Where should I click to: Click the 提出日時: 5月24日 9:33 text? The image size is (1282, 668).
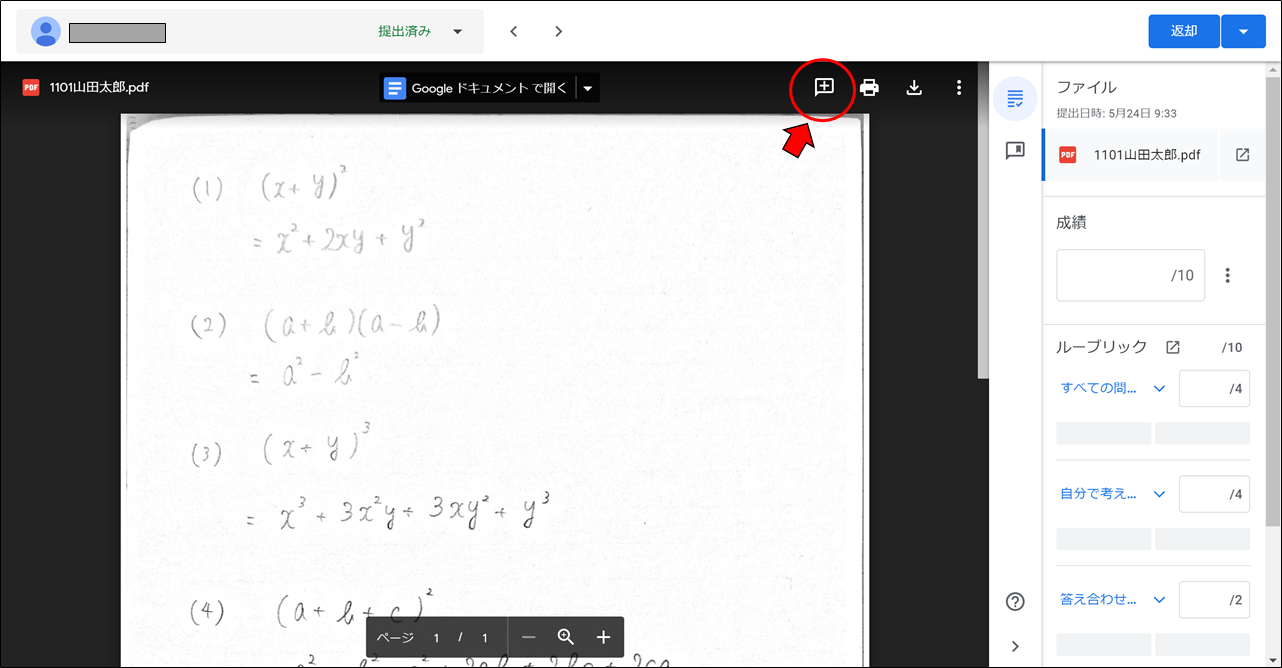(x=1116, y=113)
